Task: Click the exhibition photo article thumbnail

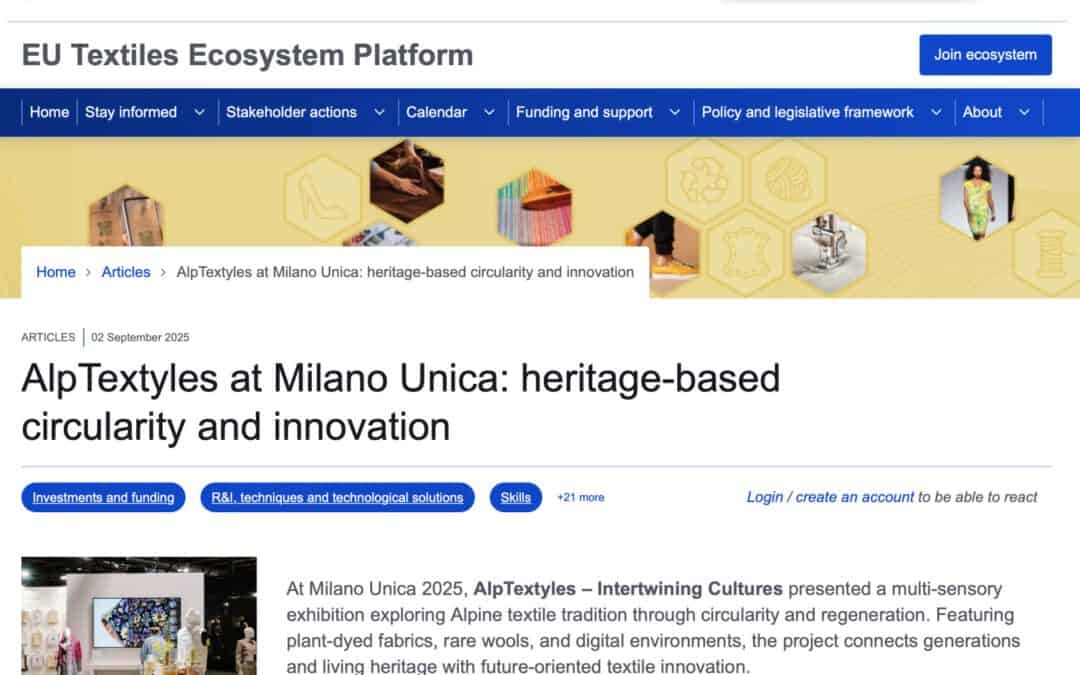Action: (139, 620)
